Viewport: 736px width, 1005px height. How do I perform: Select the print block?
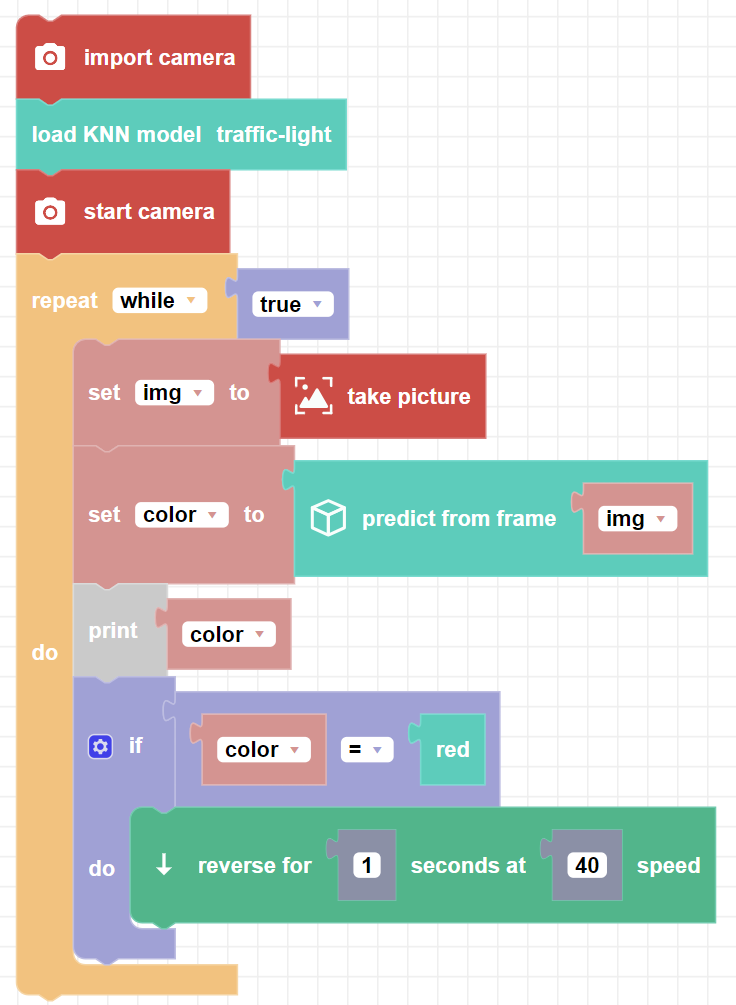[x=113, y=631]
